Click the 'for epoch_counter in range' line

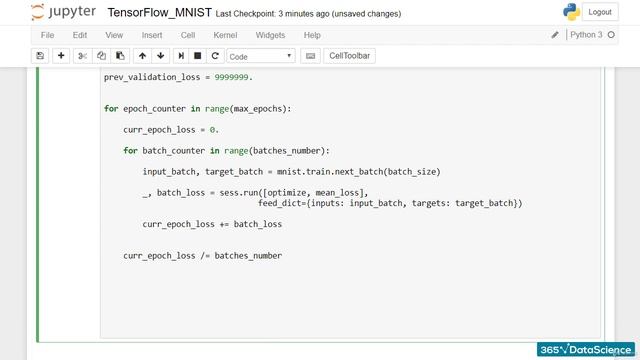[x=198, y=109]
